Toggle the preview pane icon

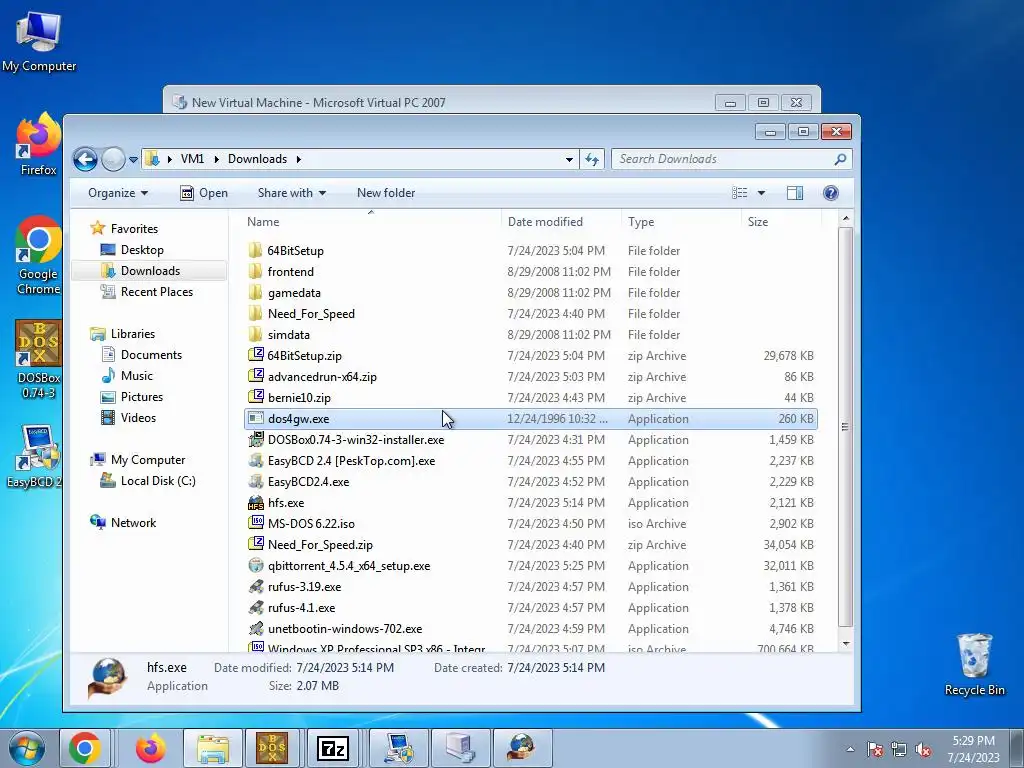click(795, 193)
